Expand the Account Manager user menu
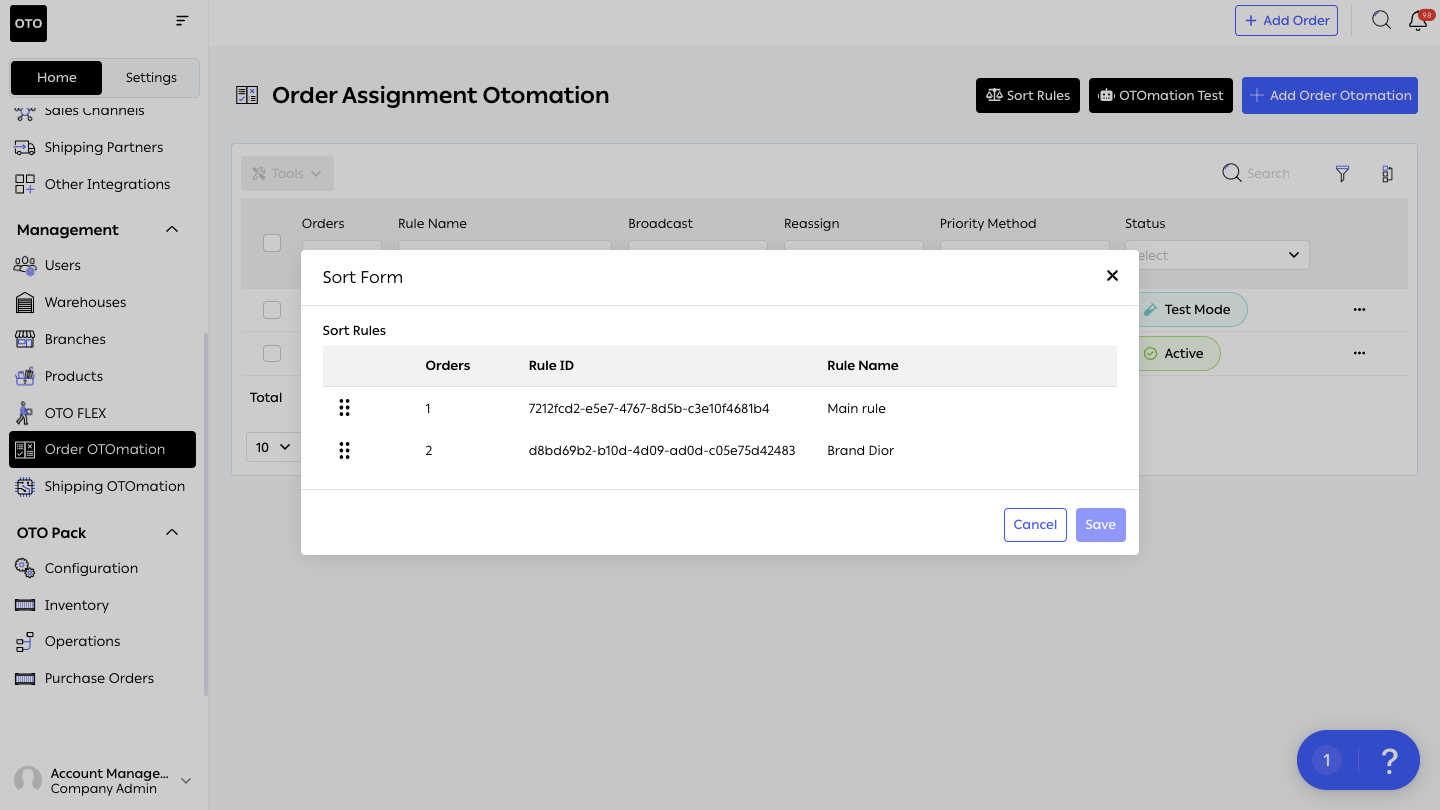1440x810 pixels. pos(186,781)
